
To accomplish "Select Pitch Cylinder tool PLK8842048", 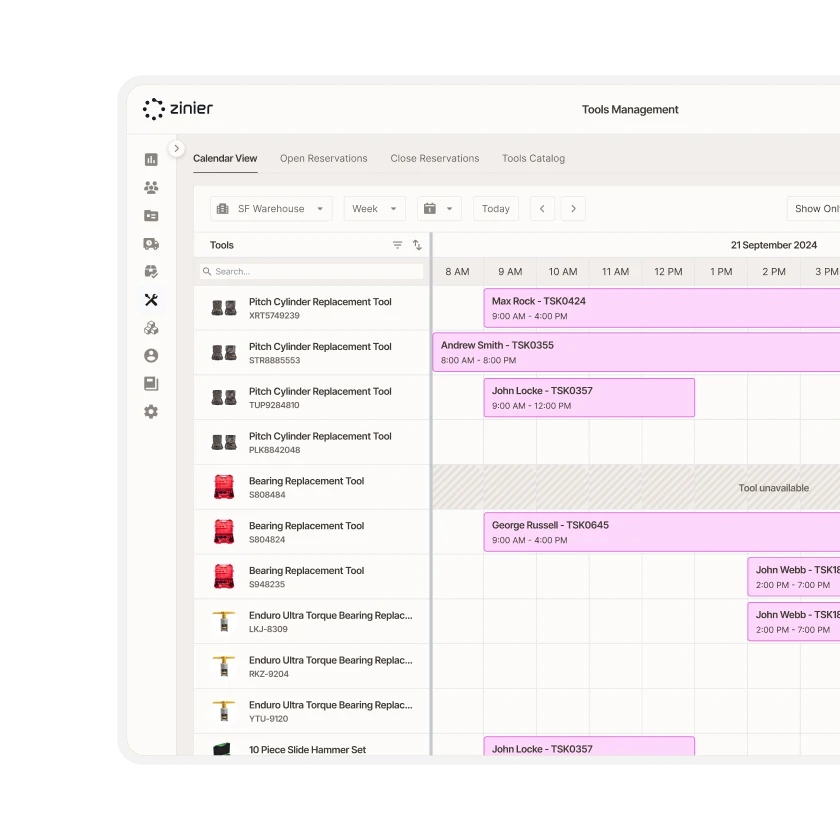I will [x=312, y=442].
